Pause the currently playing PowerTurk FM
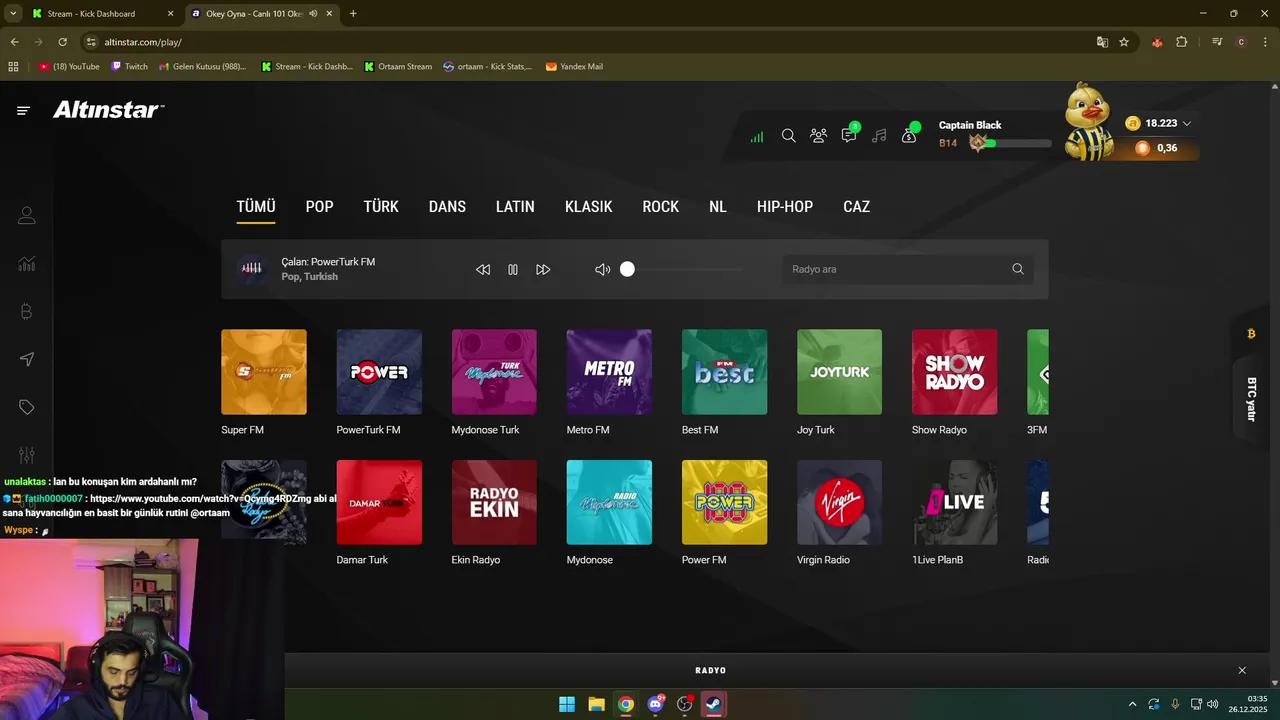 click(513, 269)
